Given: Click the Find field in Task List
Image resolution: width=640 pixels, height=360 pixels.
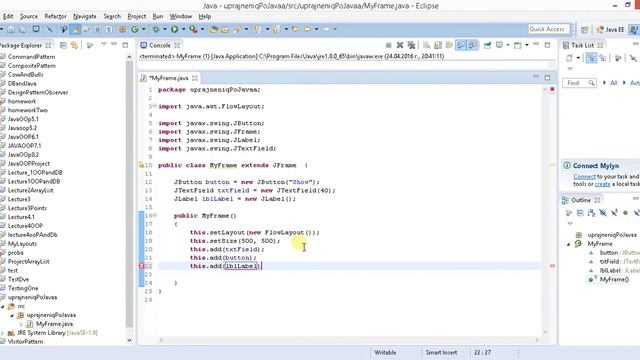Looking at the screenshot, I should [579, 83].
